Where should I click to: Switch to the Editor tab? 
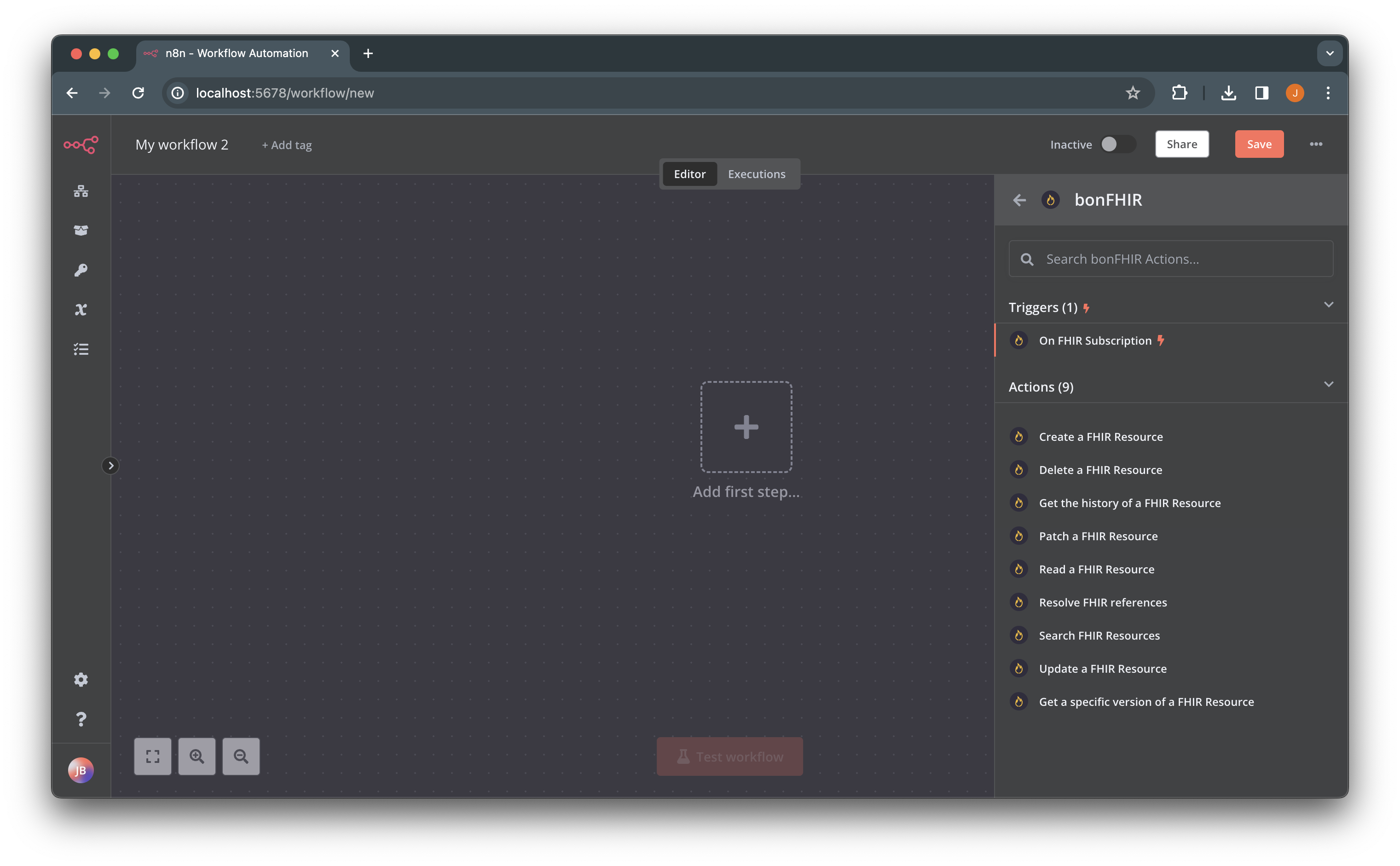[x=690, y=174]
